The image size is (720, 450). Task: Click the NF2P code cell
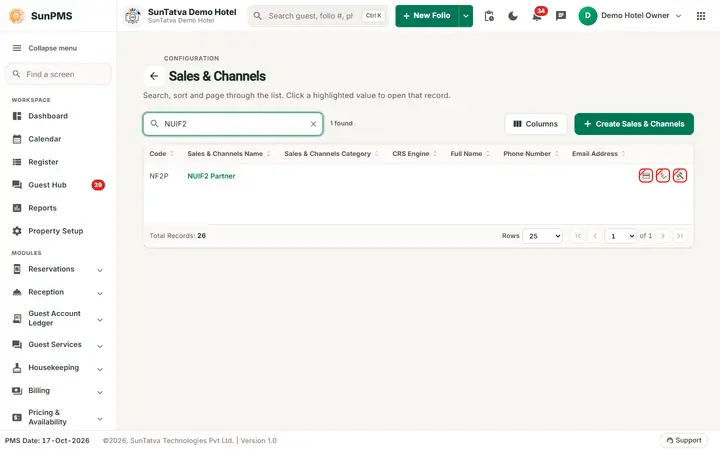pos(159,176)
